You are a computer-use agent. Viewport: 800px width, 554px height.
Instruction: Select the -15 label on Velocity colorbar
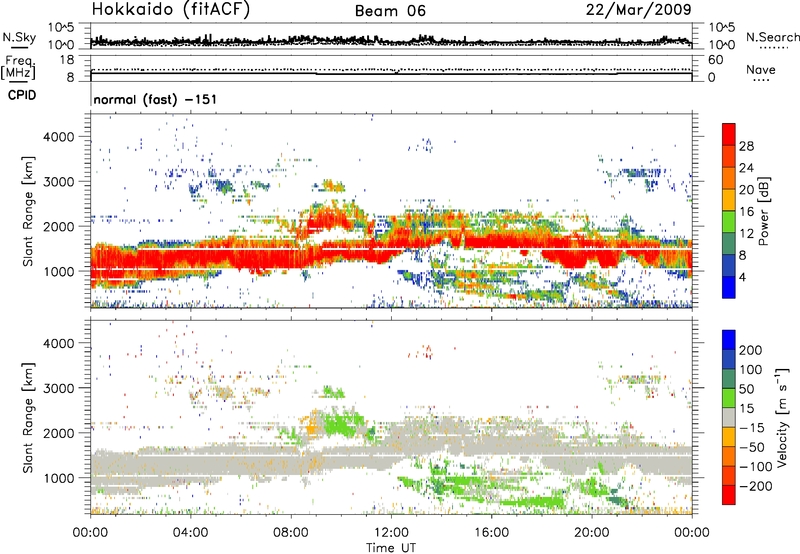coord(752,428)
